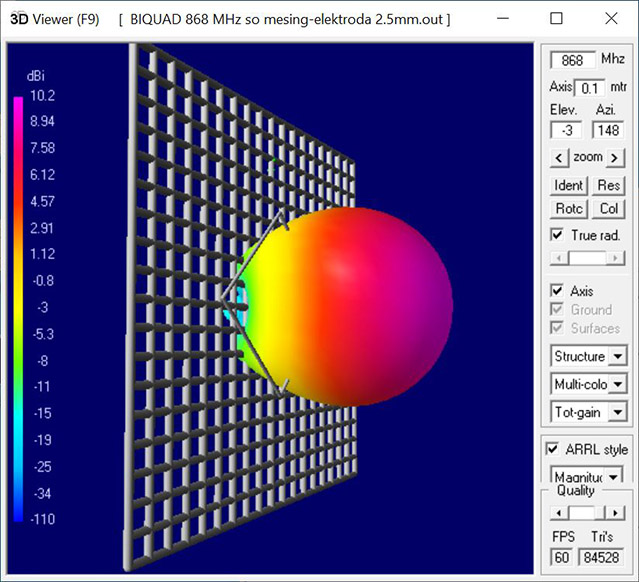Uncheck the Axis checkbox
The height and width of the screenshot is (582, 639).
558,291
